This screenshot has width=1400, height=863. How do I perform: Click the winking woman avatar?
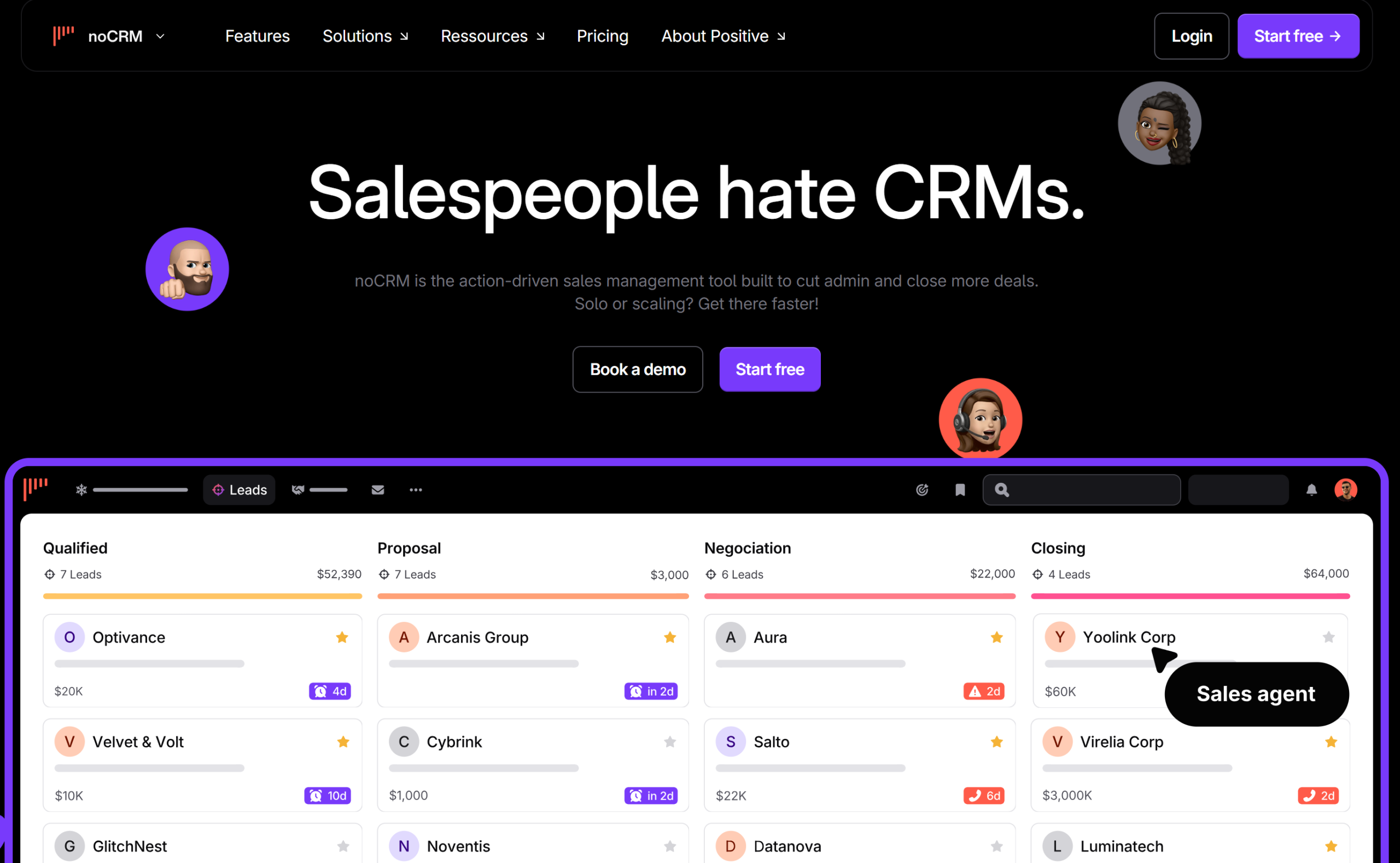click(x=1159, y=123)
